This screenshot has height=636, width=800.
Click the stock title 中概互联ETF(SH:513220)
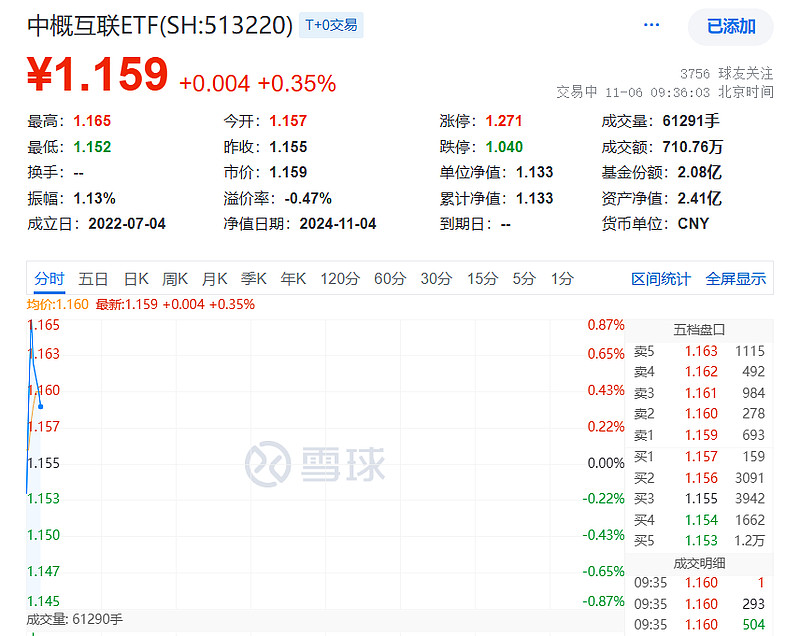tap(160, 25)
